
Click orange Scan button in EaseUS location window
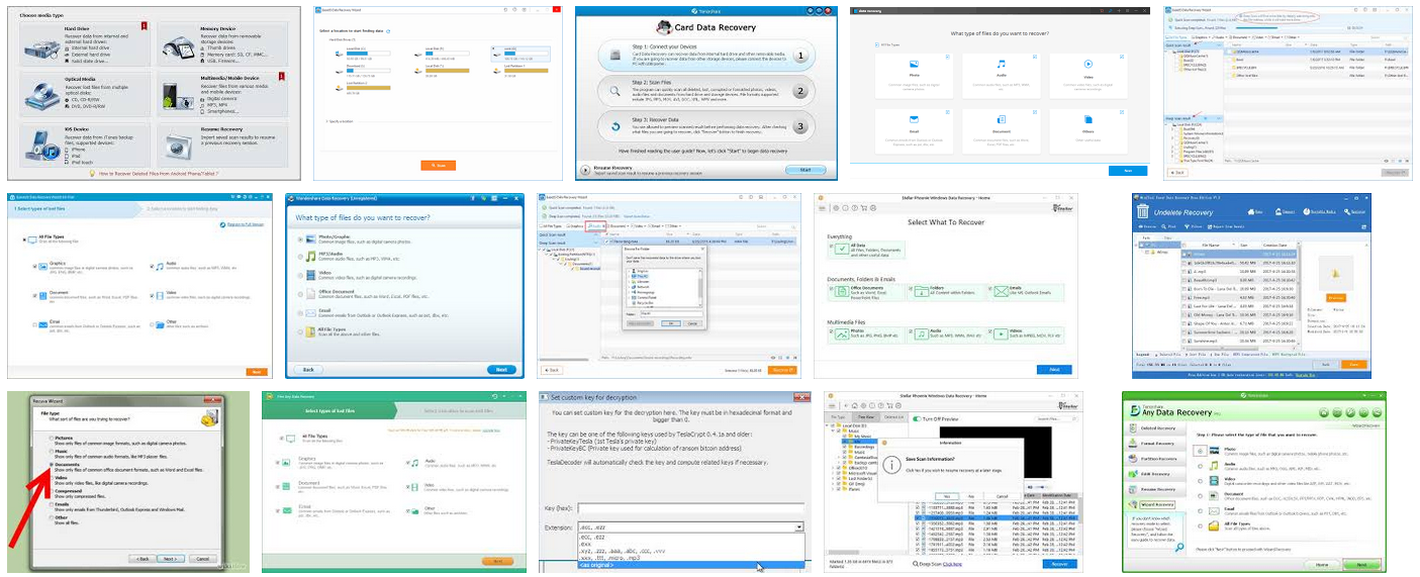click(436, 165)
